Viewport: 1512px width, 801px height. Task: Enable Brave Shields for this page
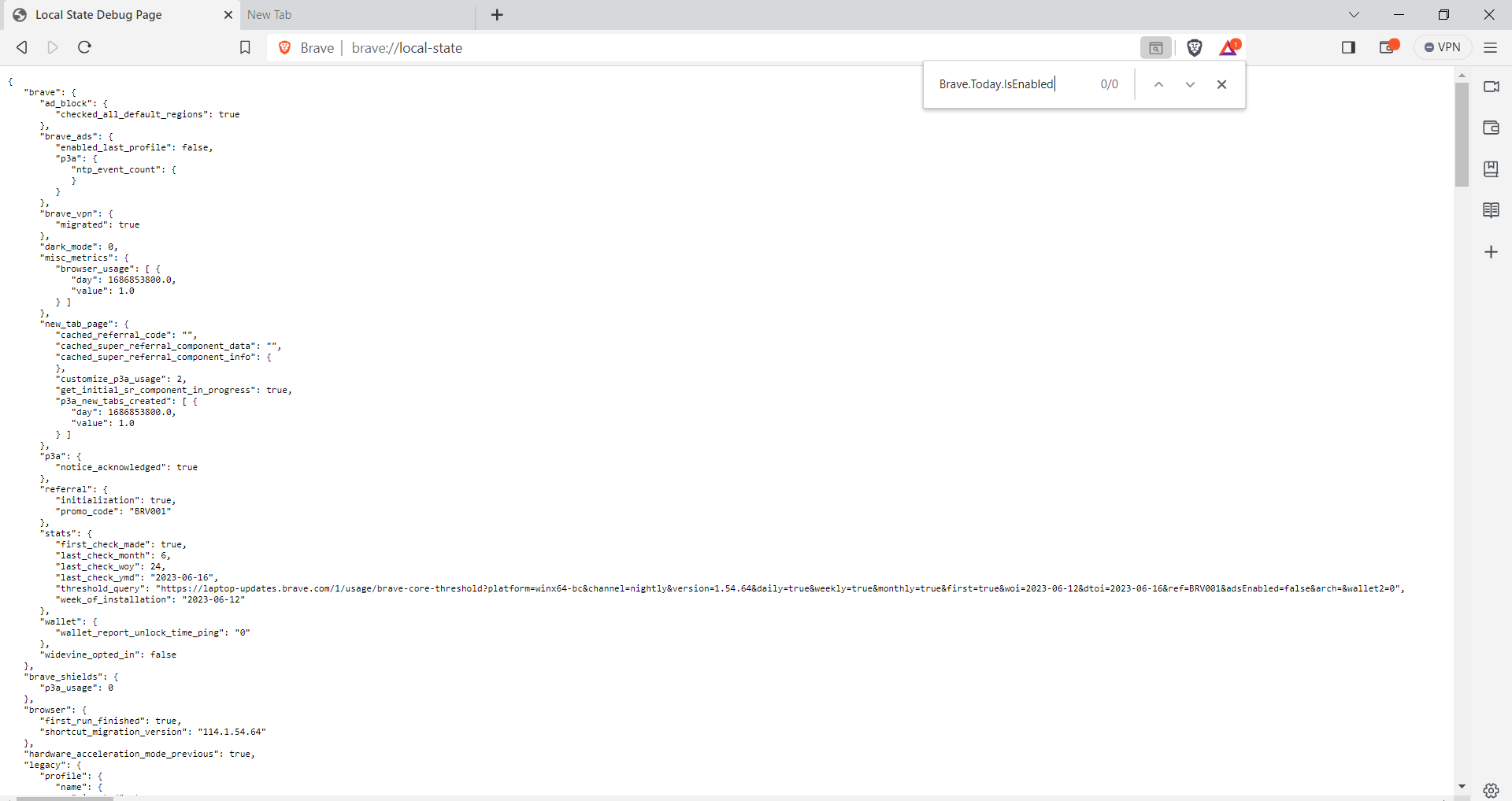(x=1194, y=47)
